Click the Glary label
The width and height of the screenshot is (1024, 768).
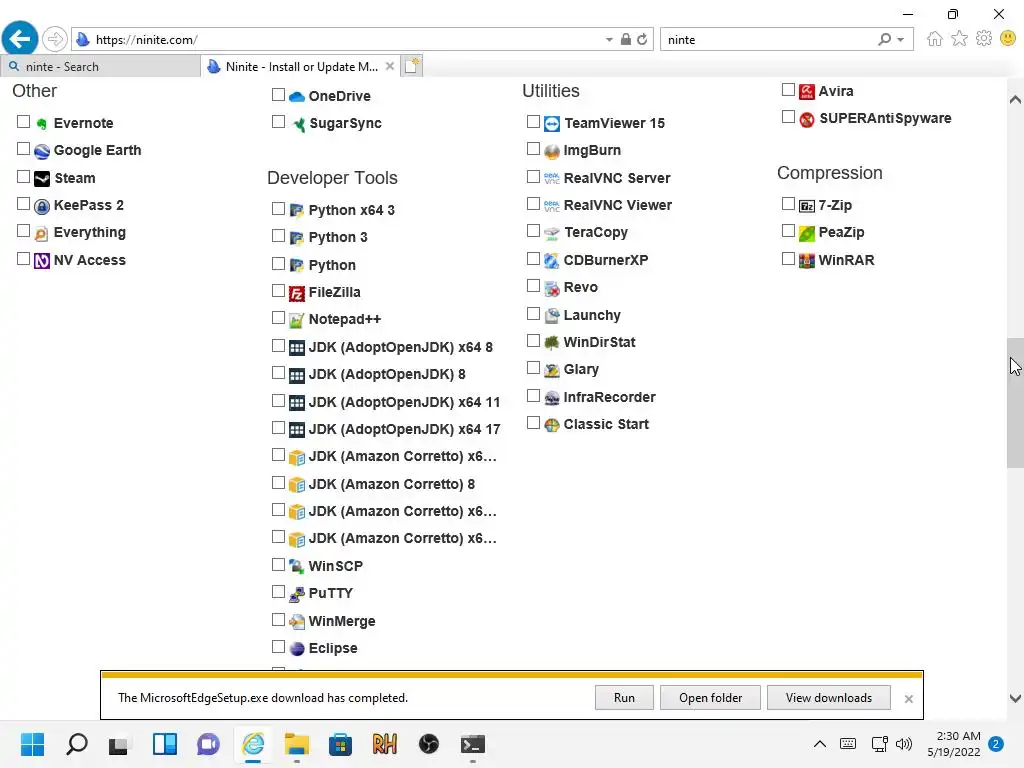pos(581,370)
